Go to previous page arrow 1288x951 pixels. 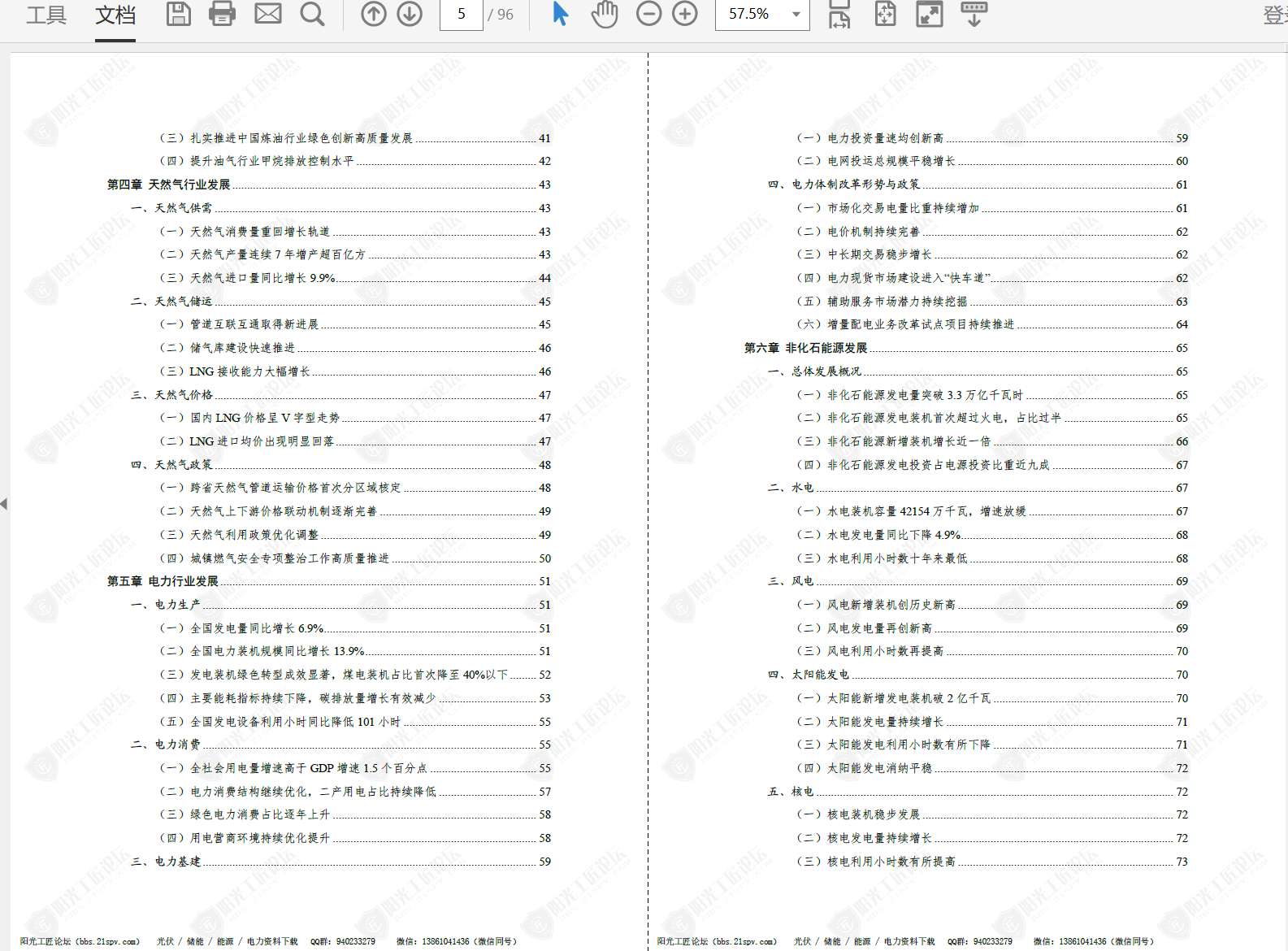[x=374, y=14]
